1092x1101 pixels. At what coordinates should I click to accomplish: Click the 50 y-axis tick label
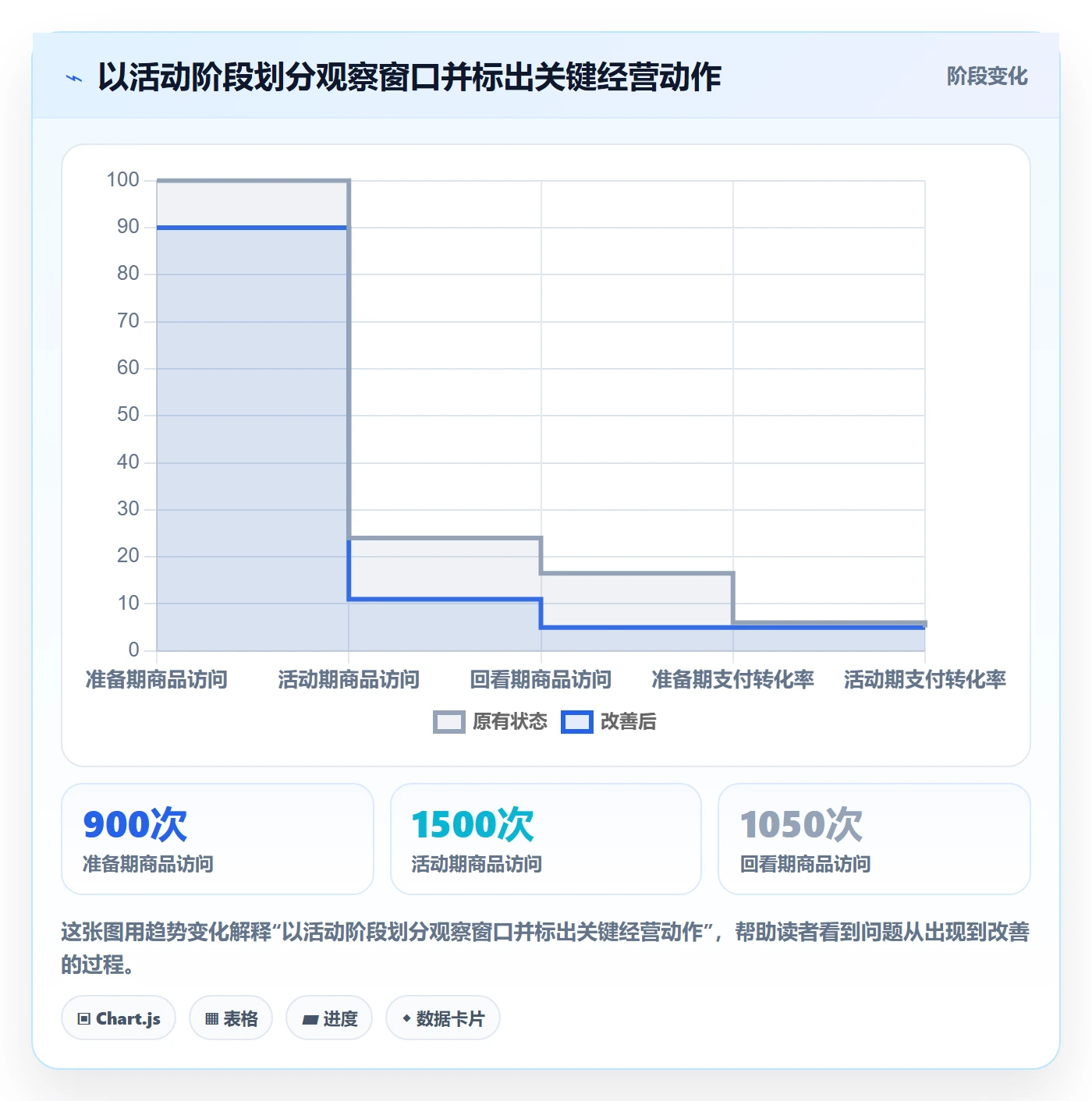click(128, 415)
